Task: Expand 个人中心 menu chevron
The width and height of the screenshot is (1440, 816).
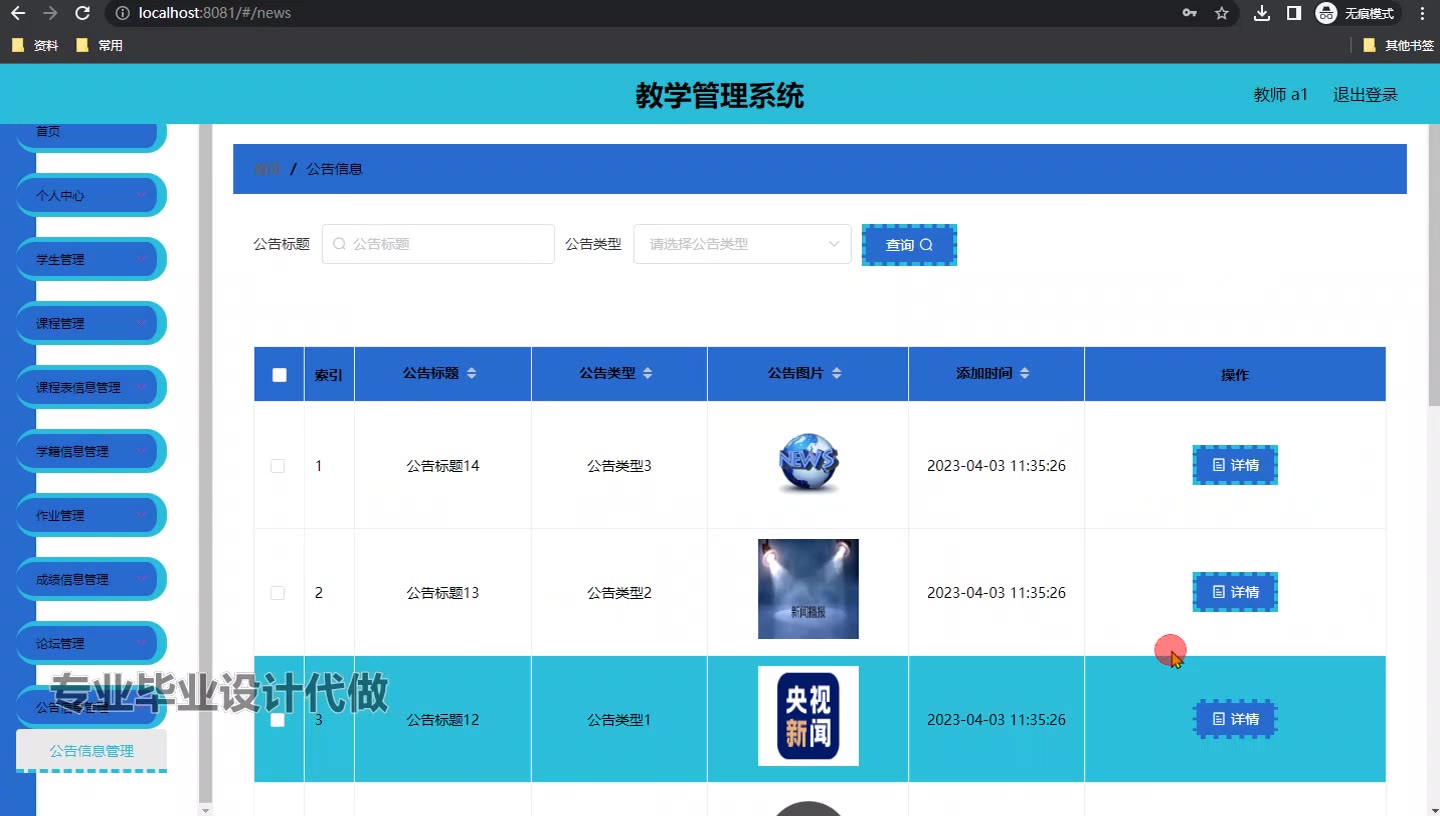Action: [141, 195]
